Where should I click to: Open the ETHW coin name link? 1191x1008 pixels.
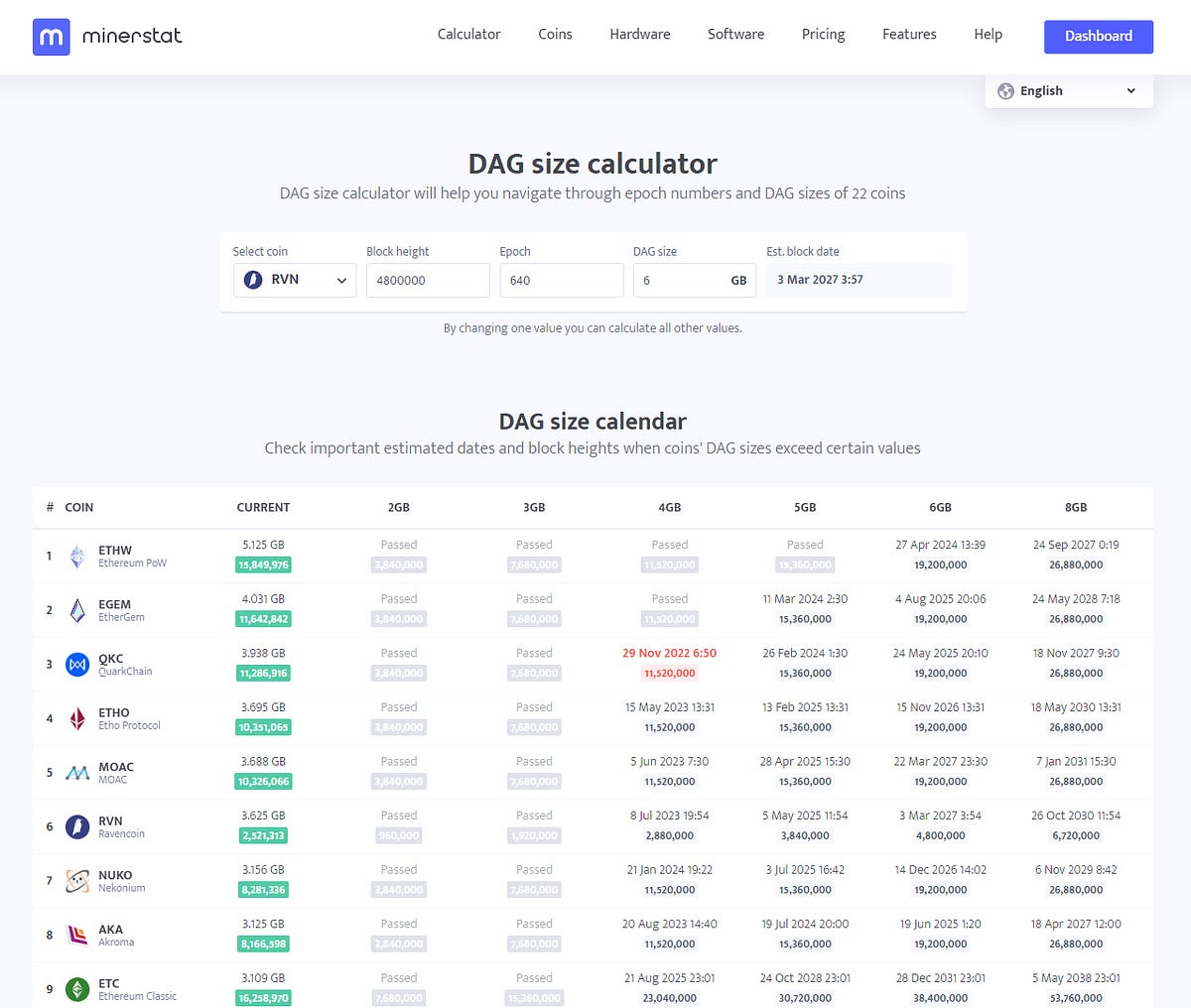[x=115, y=550]
